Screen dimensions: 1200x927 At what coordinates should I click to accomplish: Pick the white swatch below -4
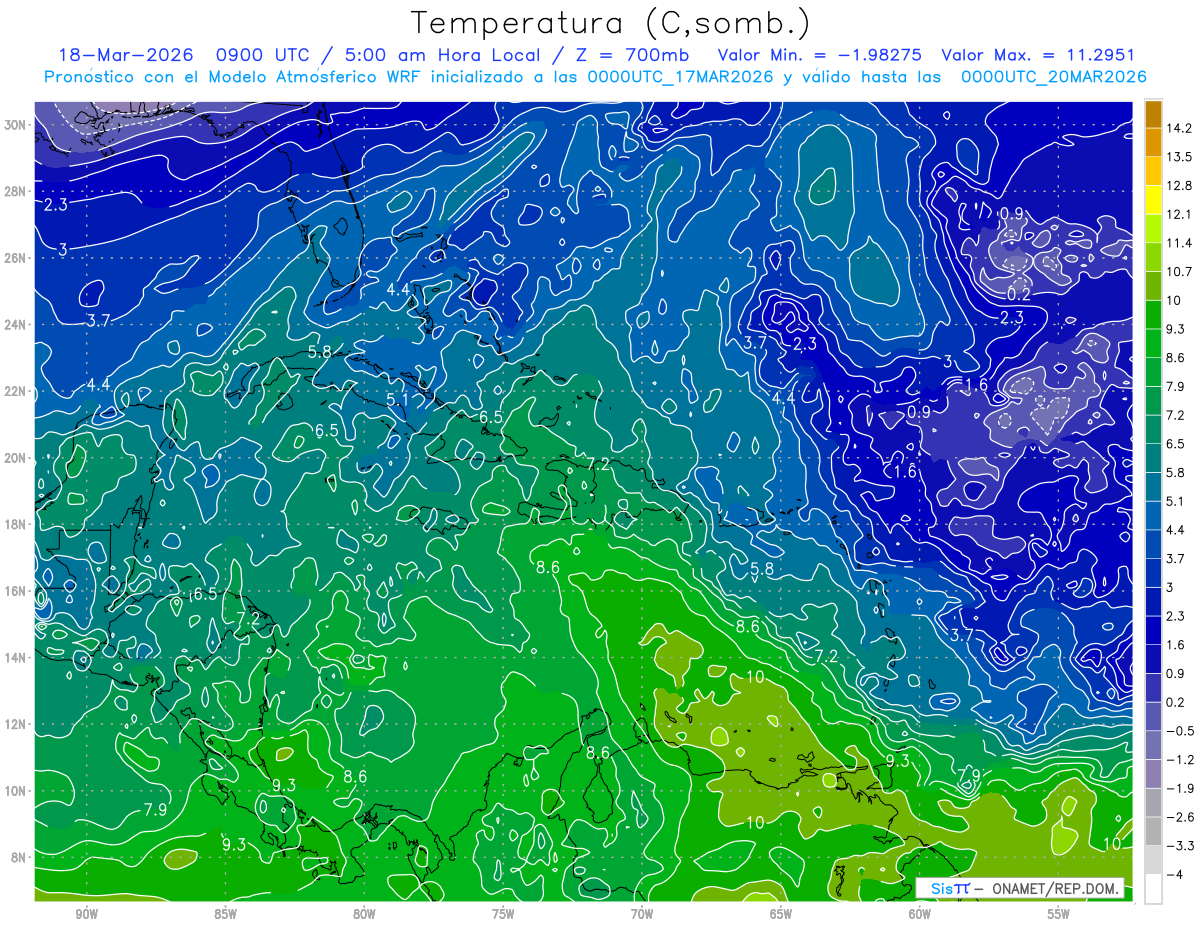pyautogui.click(x=1152, y=888)
